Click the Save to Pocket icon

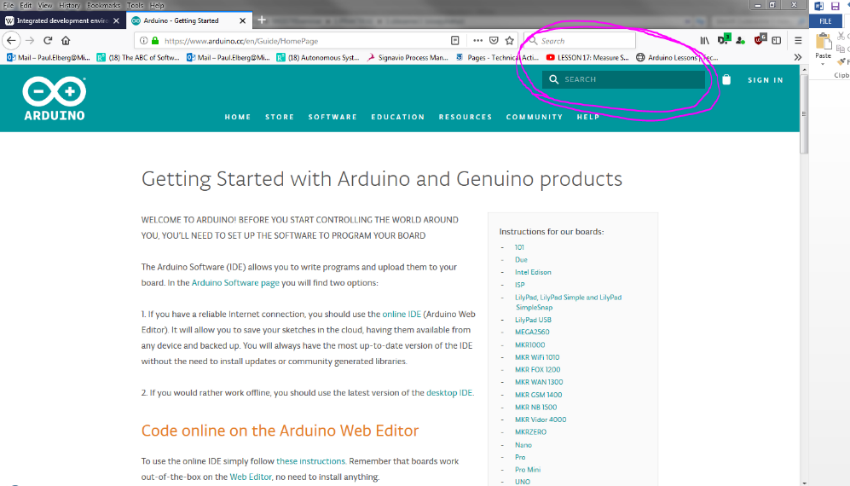tap(493, 41)
